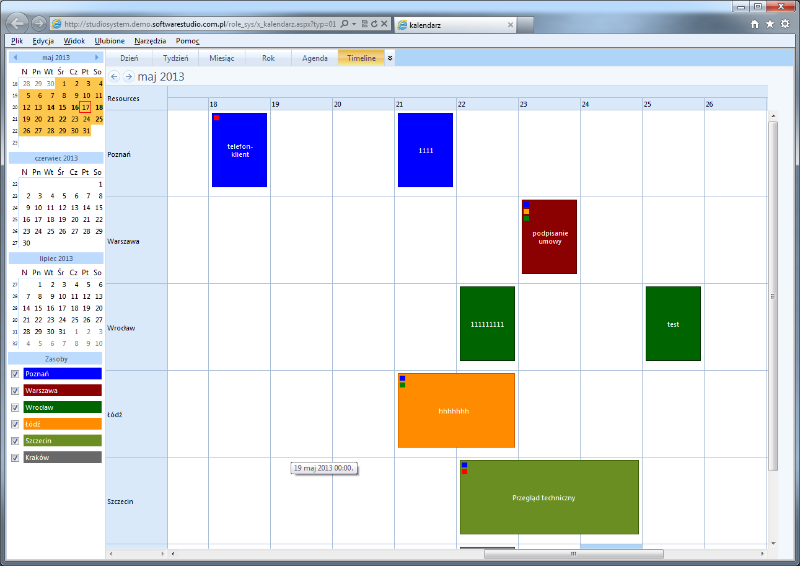
Task: Go forward in browser history
Action: [x=38, y=23]
